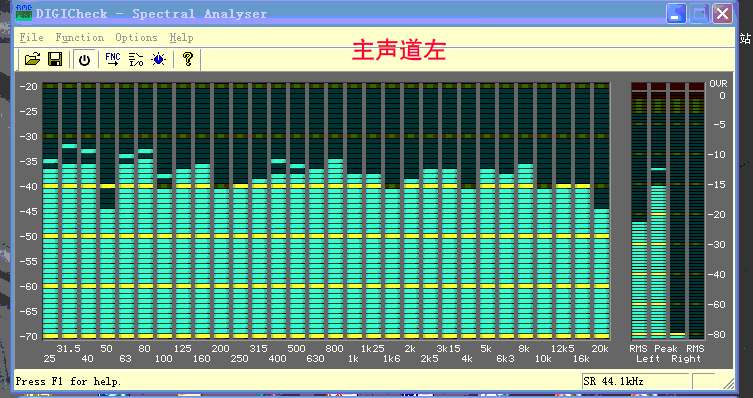Click the 500 Hz band label

point(296,349)
